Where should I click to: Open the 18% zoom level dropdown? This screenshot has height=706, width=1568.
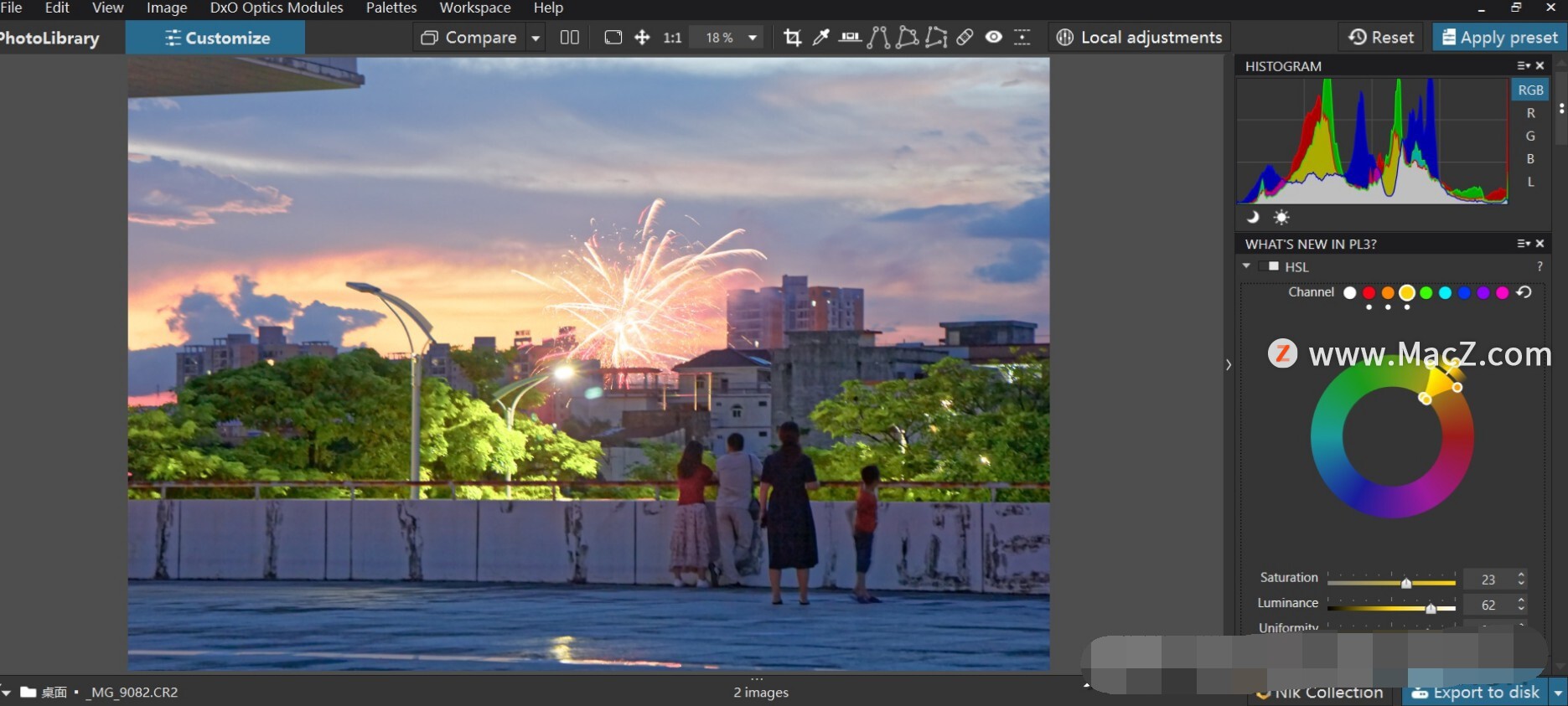[753, 38]
